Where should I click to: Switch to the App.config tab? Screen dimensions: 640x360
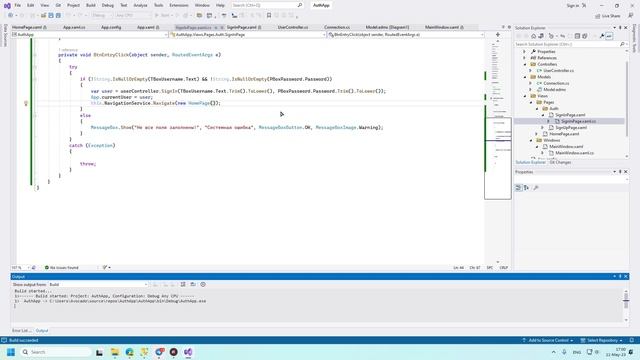pyautogui.click(x=111, y=27)
